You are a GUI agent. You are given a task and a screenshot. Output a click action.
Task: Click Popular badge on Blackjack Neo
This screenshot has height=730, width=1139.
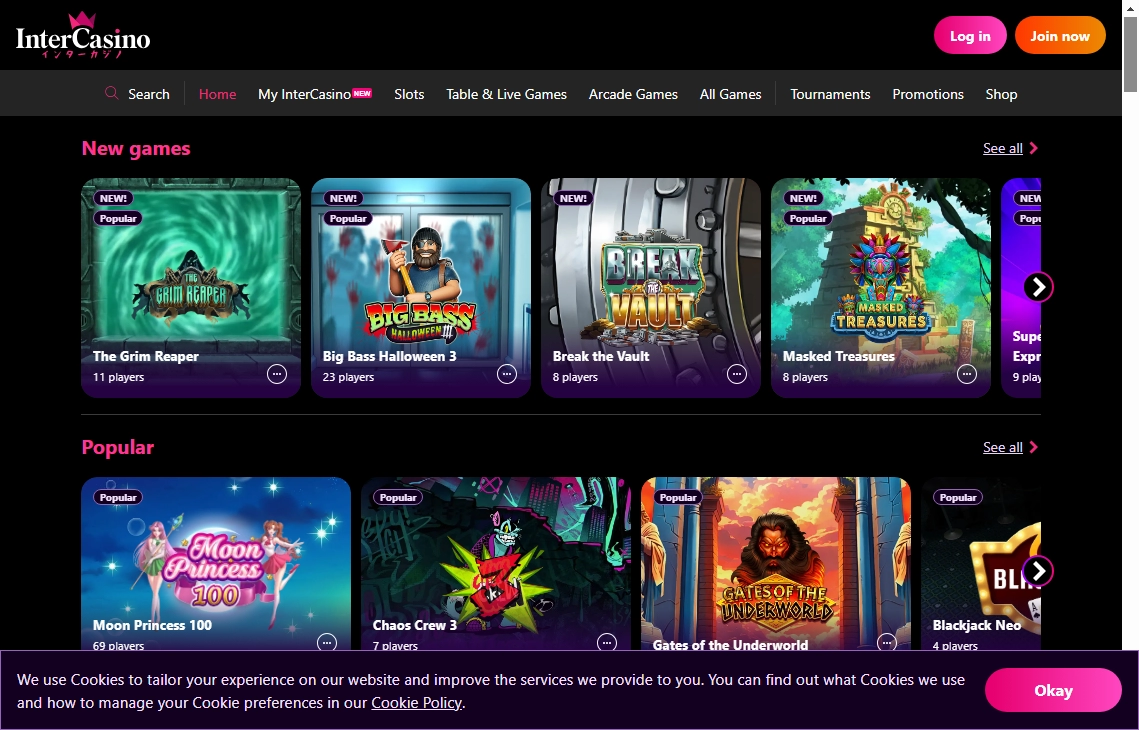957,498
